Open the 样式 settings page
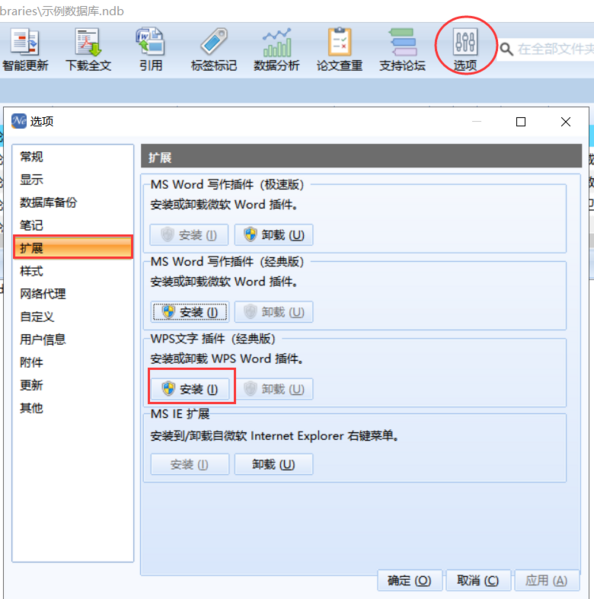Image resolution: width=594 pixels, height=599 pixels. point(73,271)
